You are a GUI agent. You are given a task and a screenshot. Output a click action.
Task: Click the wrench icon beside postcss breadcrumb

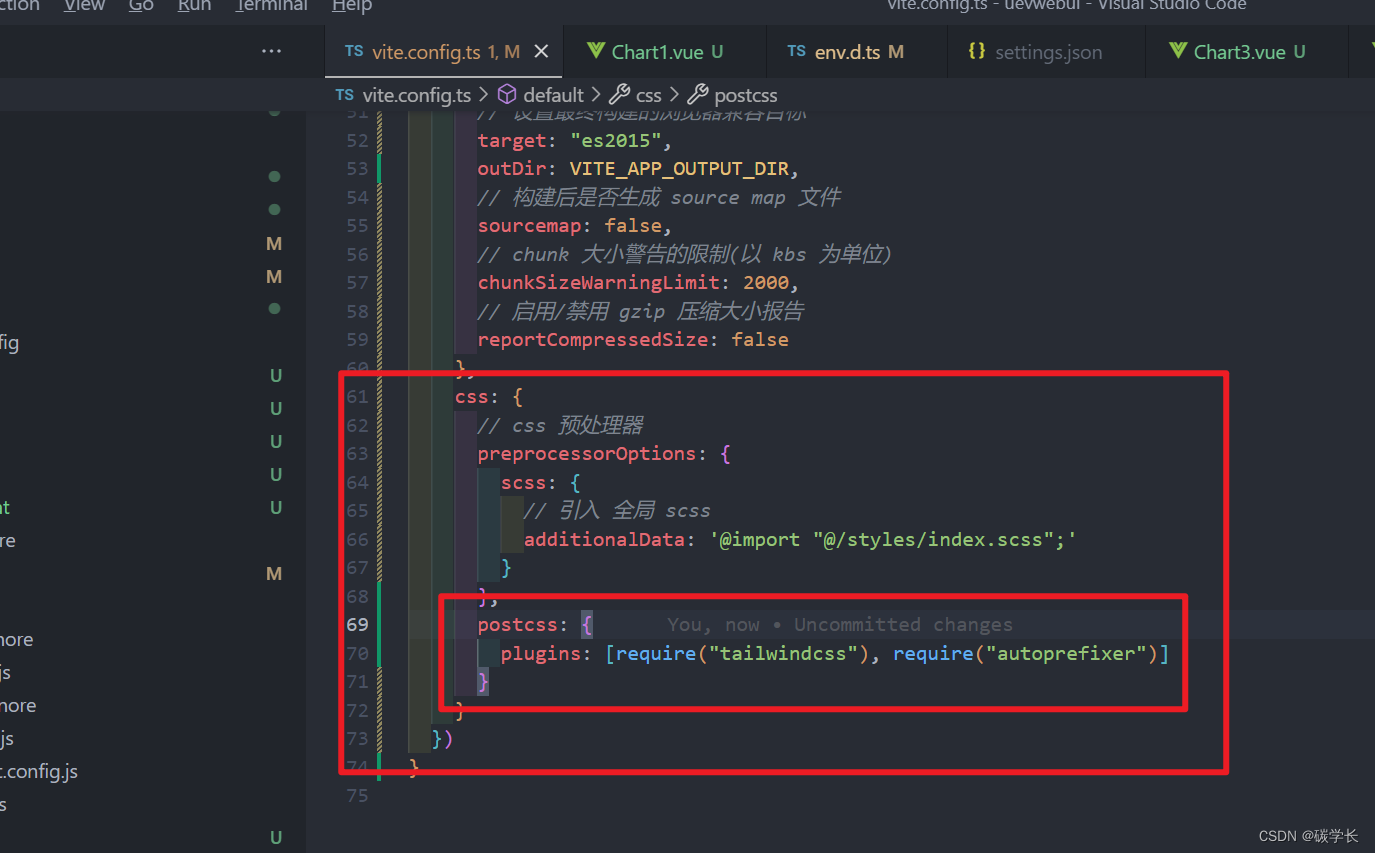pos(697,95)
